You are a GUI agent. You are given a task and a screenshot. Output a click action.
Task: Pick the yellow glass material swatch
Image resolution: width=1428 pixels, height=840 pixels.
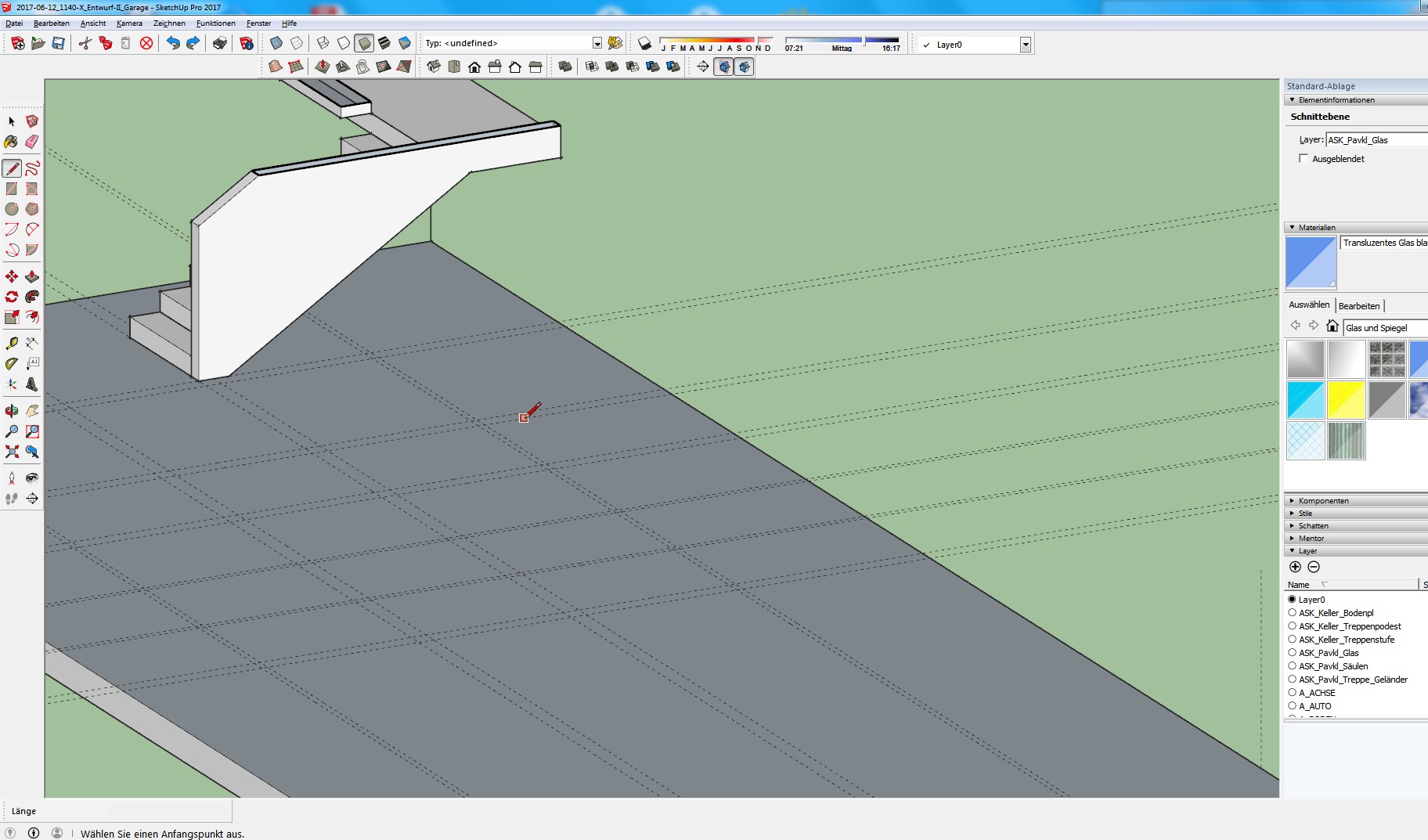click(1346, 400)
